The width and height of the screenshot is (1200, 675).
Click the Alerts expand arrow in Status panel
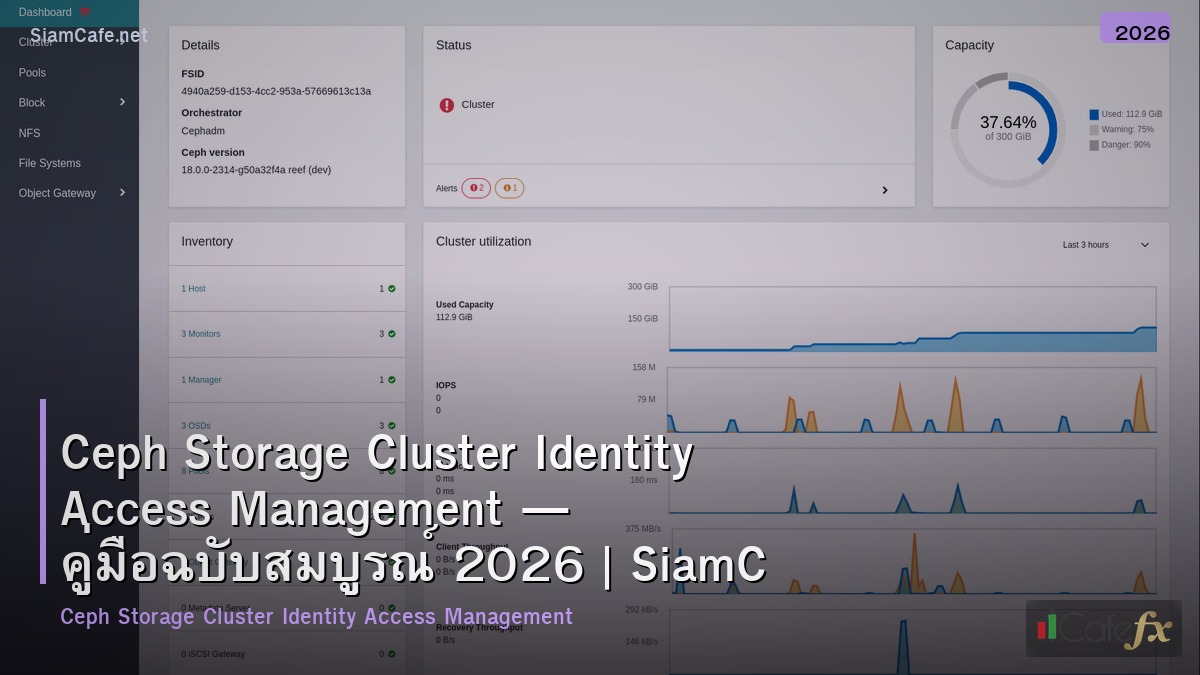click(884, 189)
